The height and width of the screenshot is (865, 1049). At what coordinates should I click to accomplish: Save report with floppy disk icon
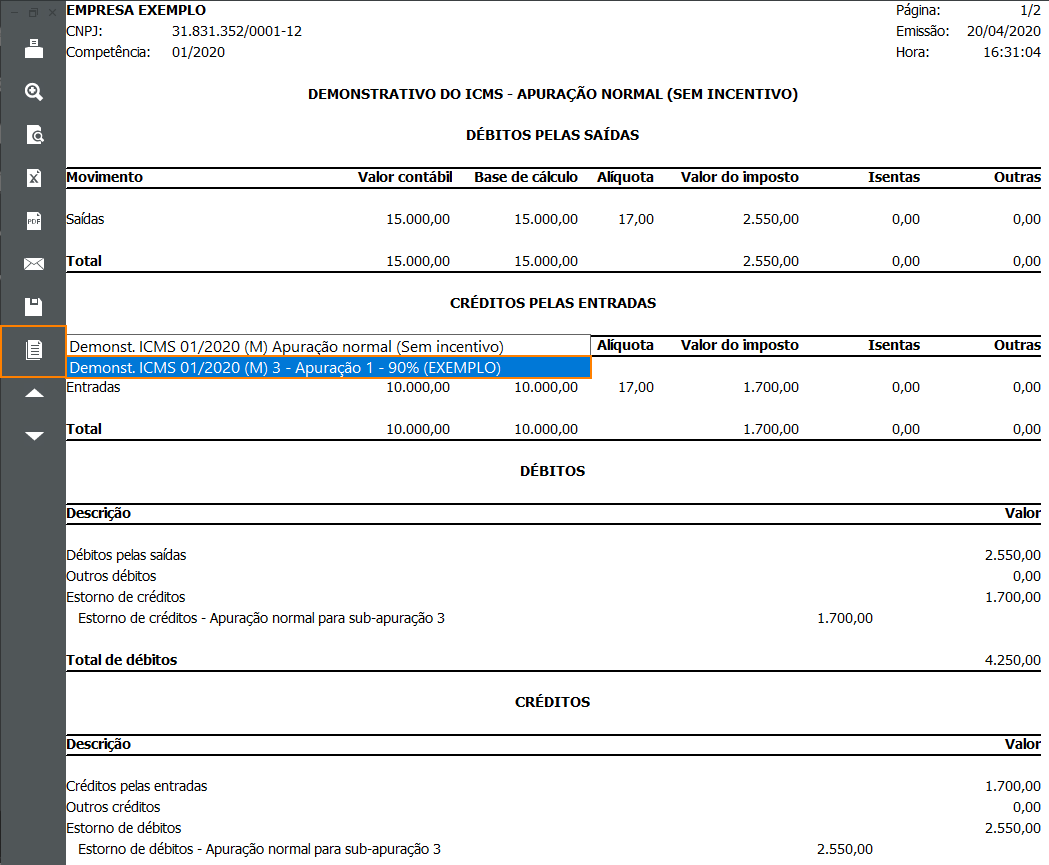(33, 306)
